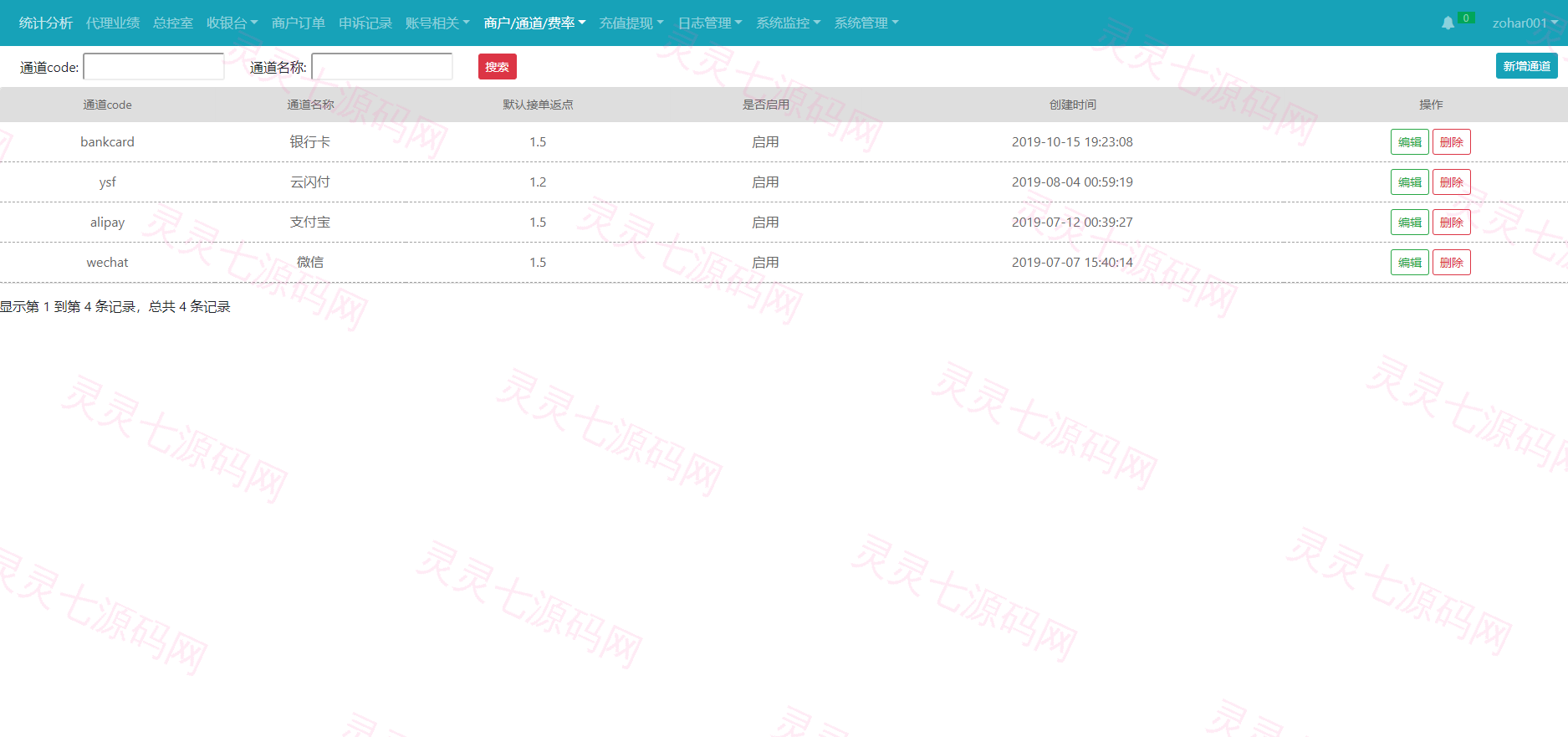Click the notification count badge
Screen dimensions: 1568x737
pos(1466,18)
